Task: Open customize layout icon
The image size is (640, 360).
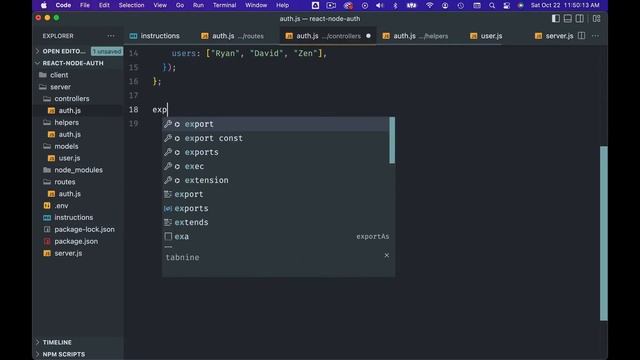Action: tap(596, 19)
